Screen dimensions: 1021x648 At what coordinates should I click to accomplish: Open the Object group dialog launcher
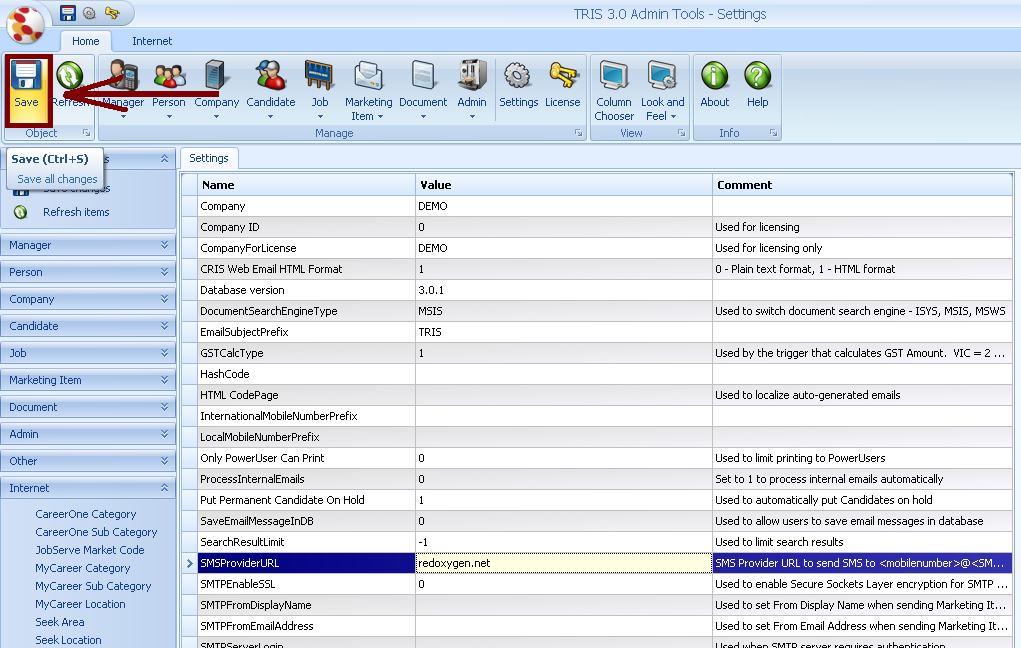tap(86, 133)
